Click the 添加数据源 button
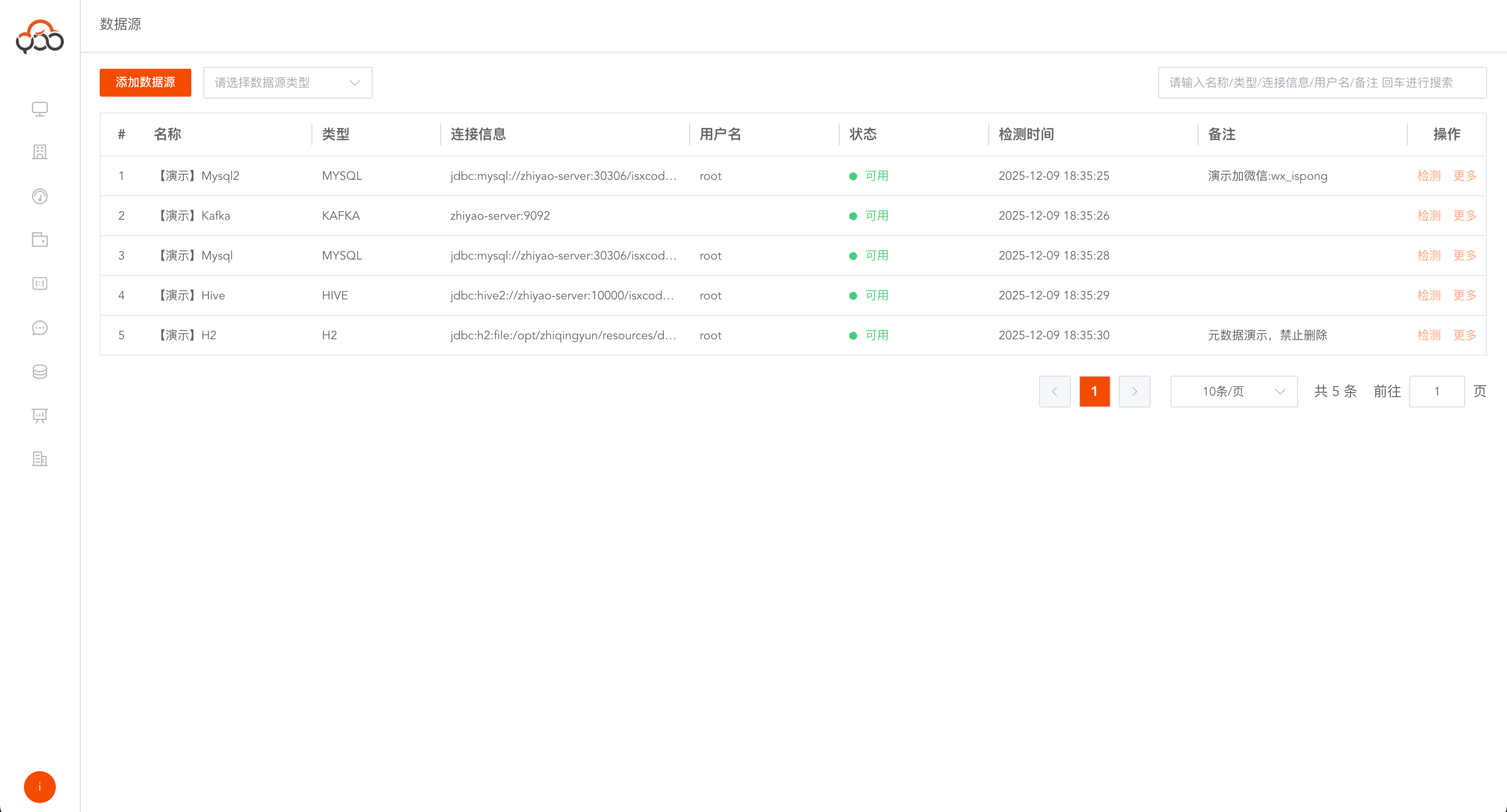 pos(145,82)
